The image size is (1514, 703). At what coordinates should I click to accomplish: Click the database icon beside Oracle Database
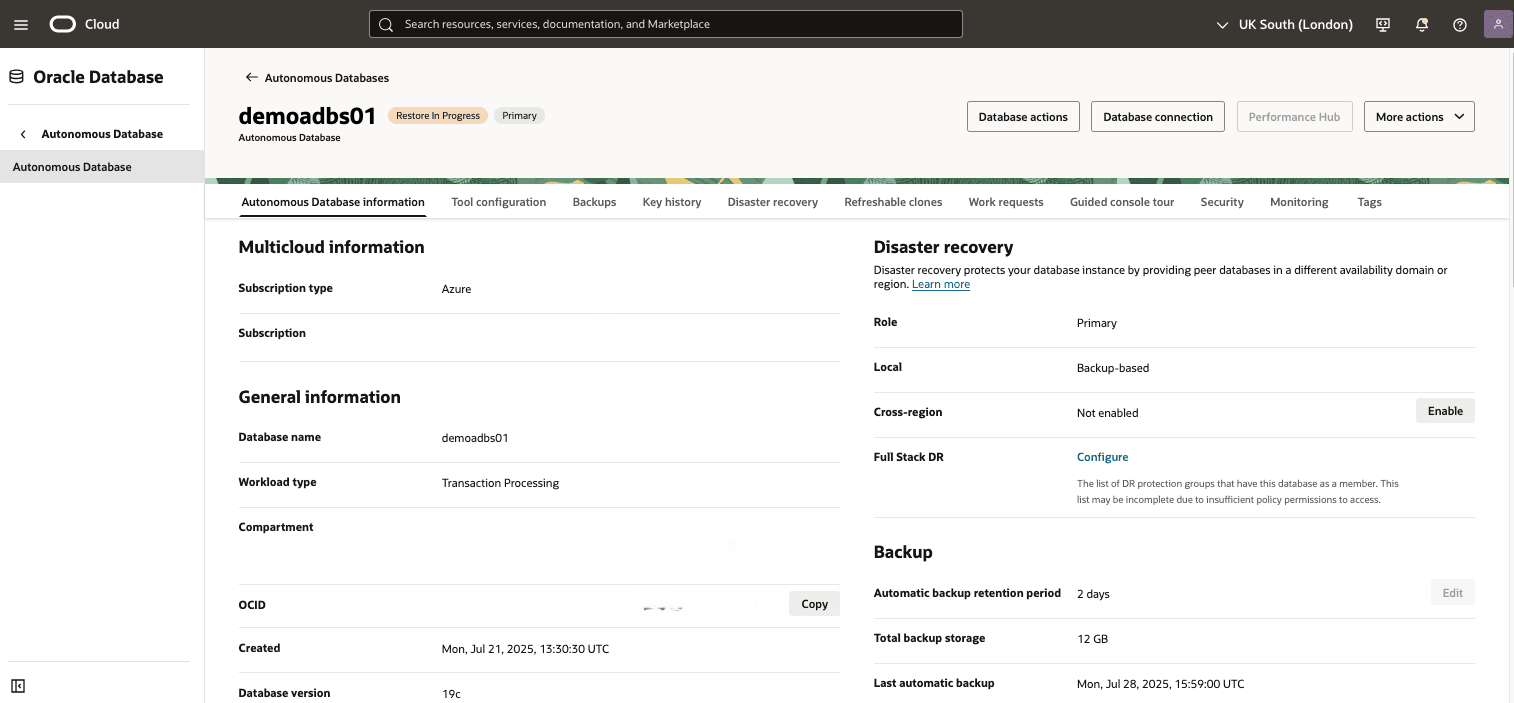14,76
